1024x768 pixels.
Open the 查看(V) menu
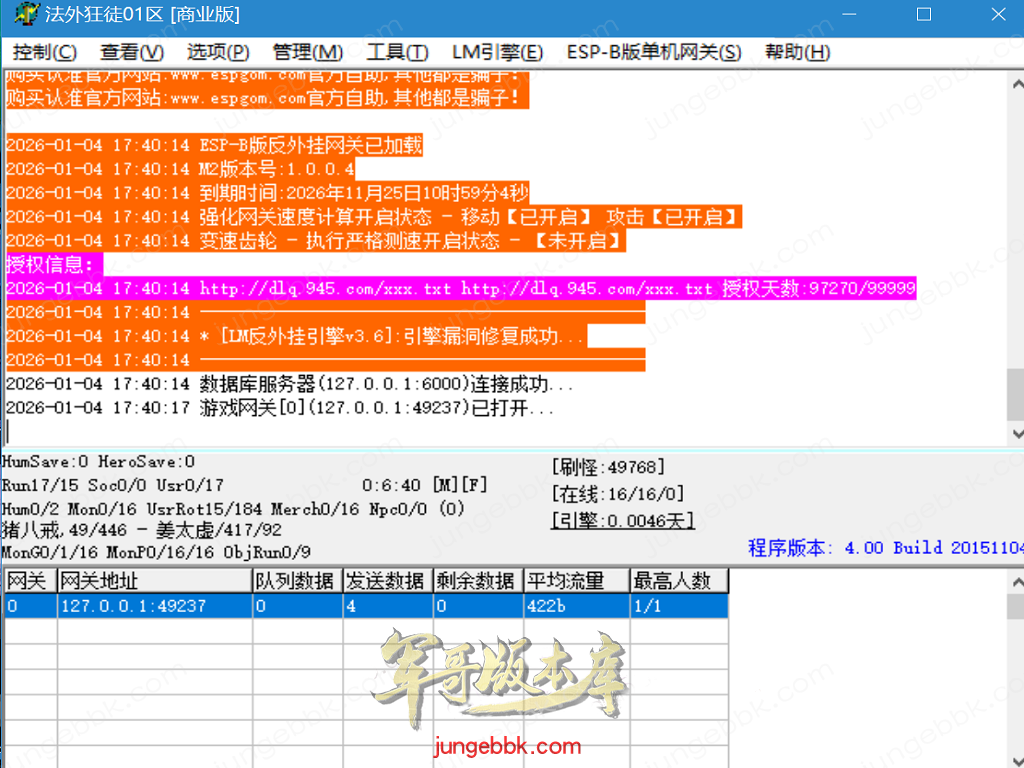(x=131, y=52)
